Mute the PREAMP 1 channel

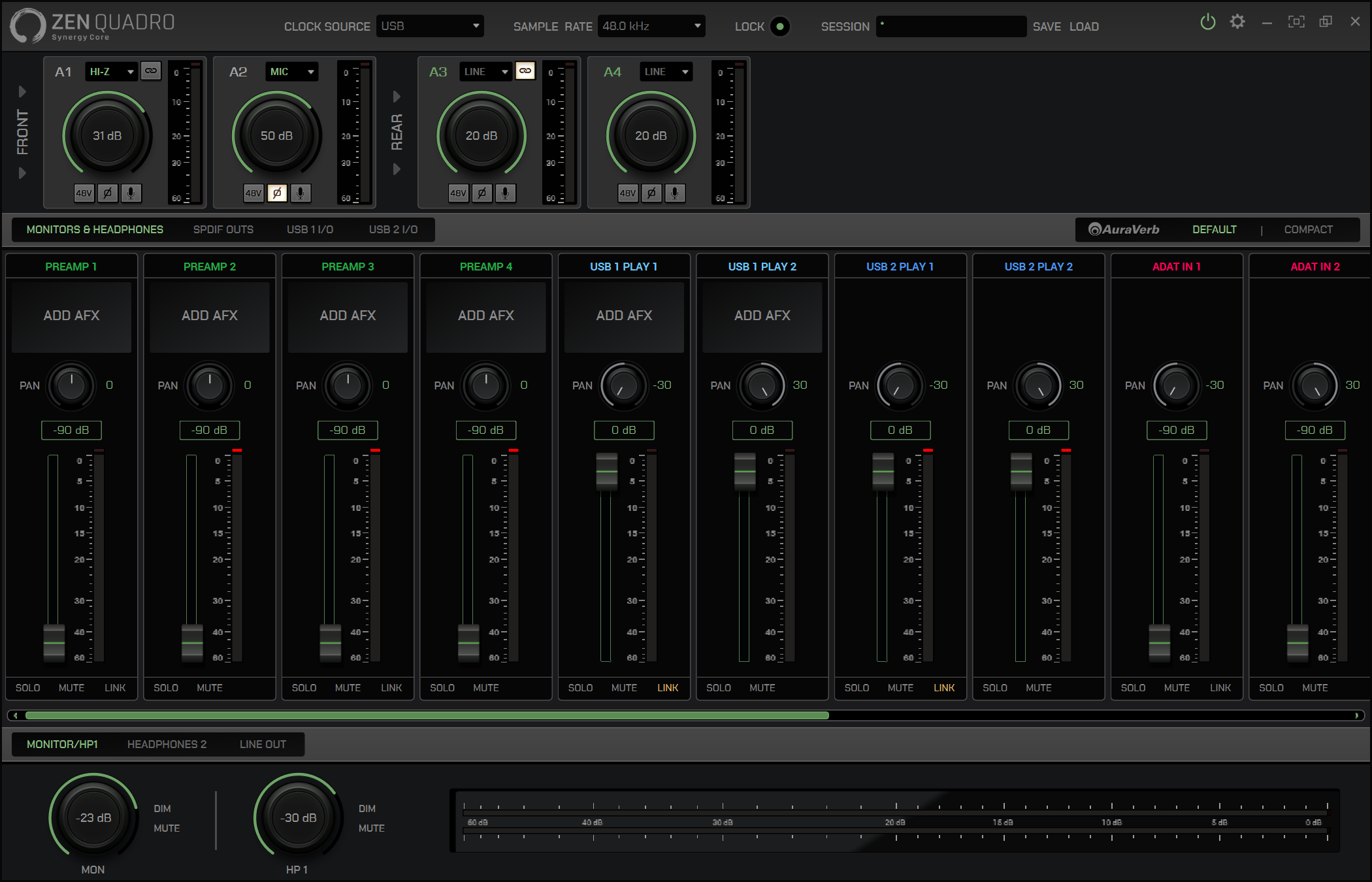[x=71, y=688]
